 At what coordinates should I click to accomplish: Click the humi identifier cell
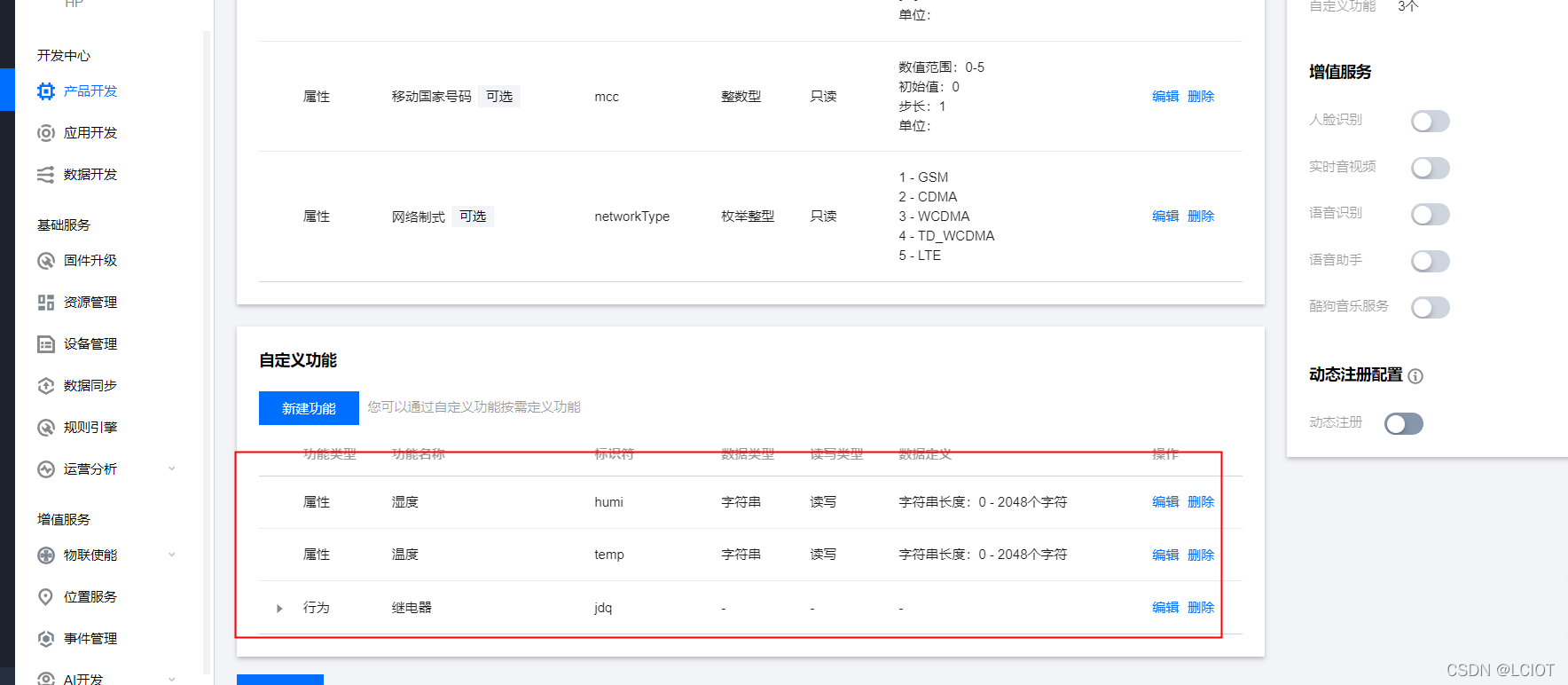coord(609,502)
